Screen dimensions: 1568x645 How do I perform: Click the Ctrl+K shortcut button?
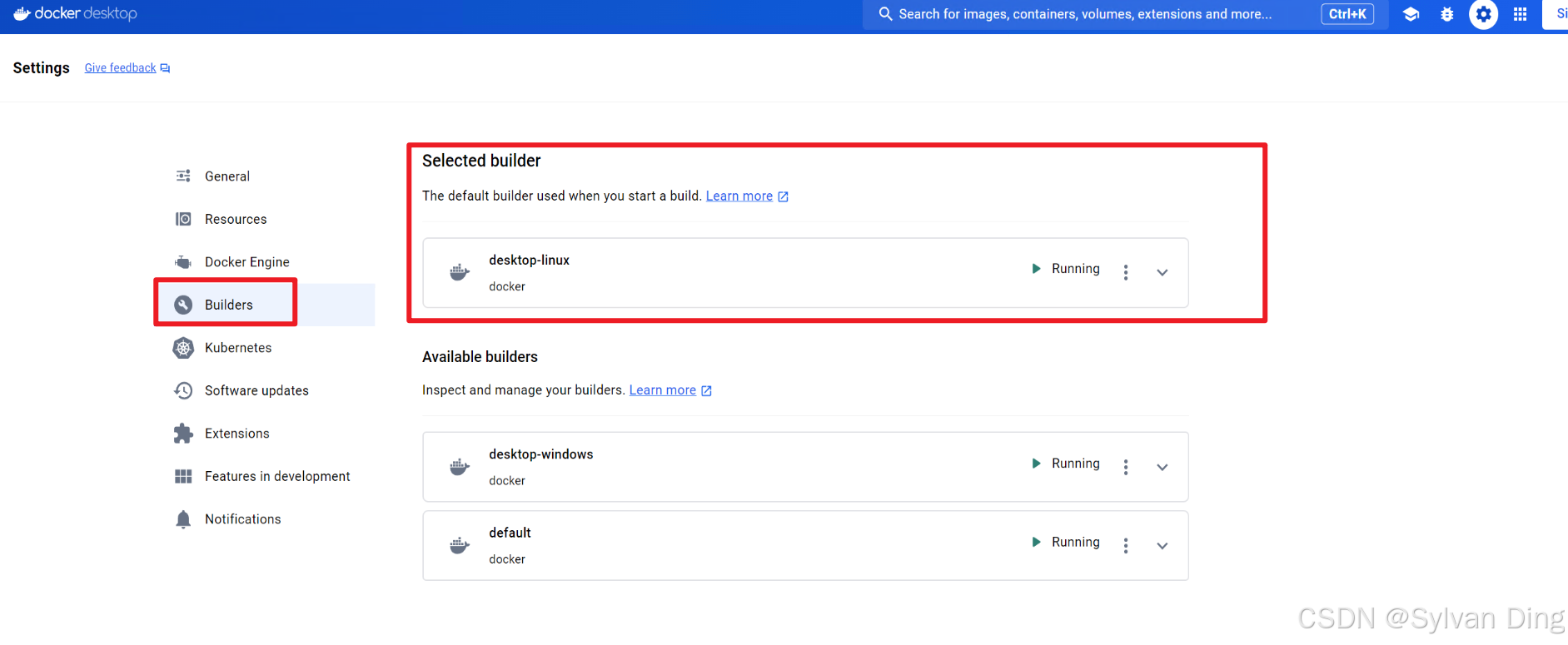click(x=1347, y=14)
